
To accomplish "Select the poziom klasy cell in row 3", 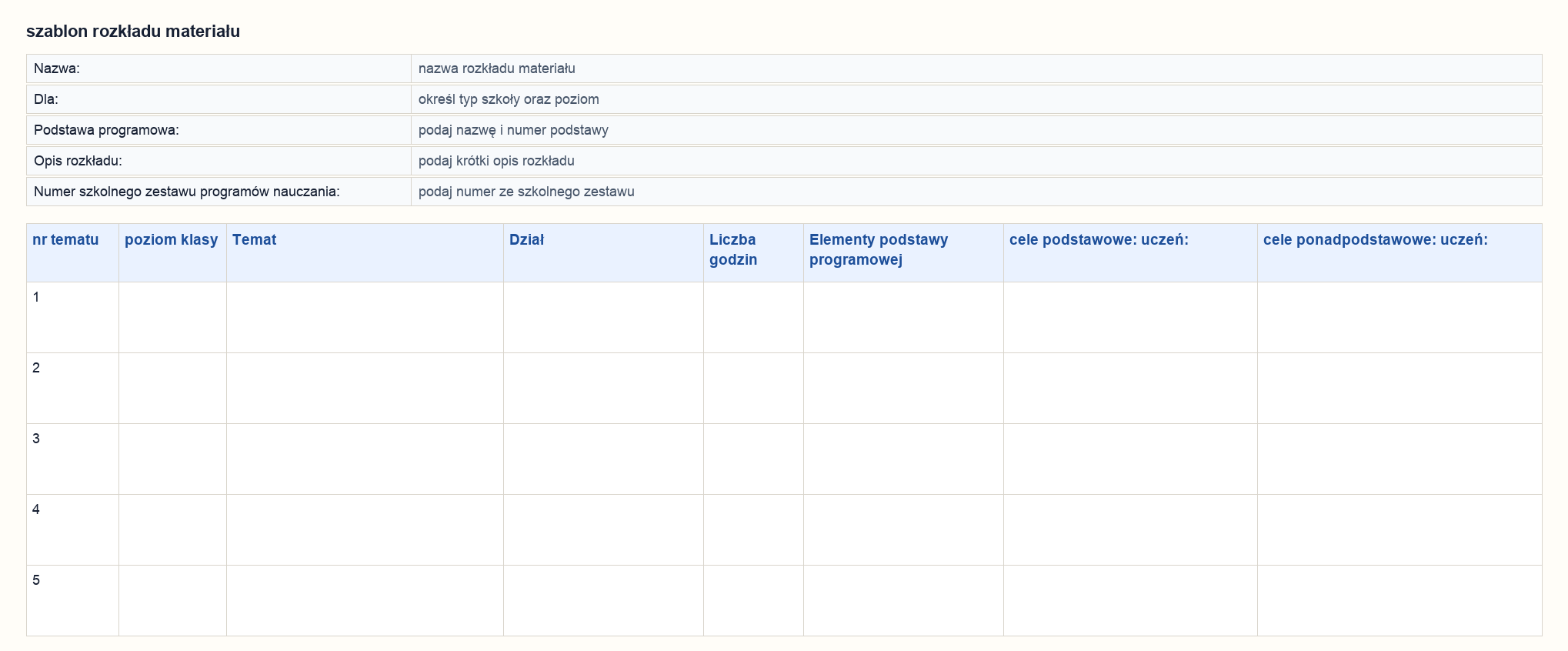I will pyautogui.click(x=173, y=459).
